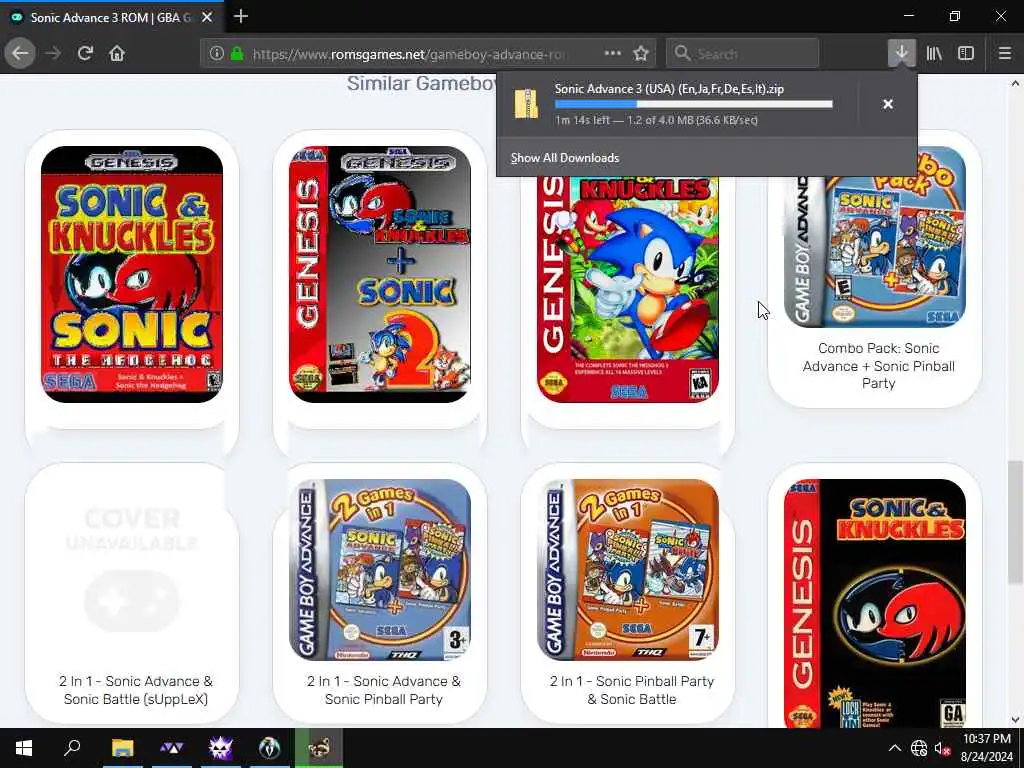Open the blue 2 Games in 1 cover

pyautogui.click(x=380, y=570)
